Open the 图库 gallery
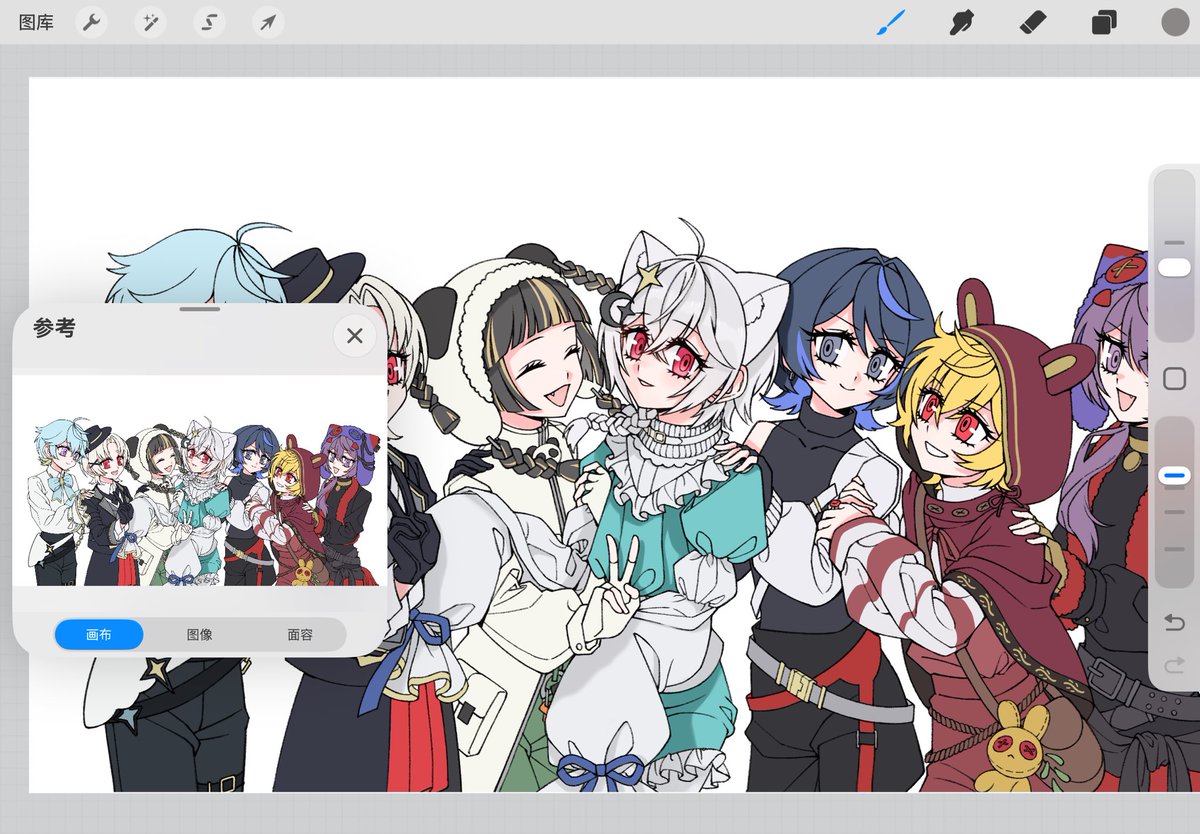Image resolution: width=1200 pixels, height=834 pixels. point(36,22)
